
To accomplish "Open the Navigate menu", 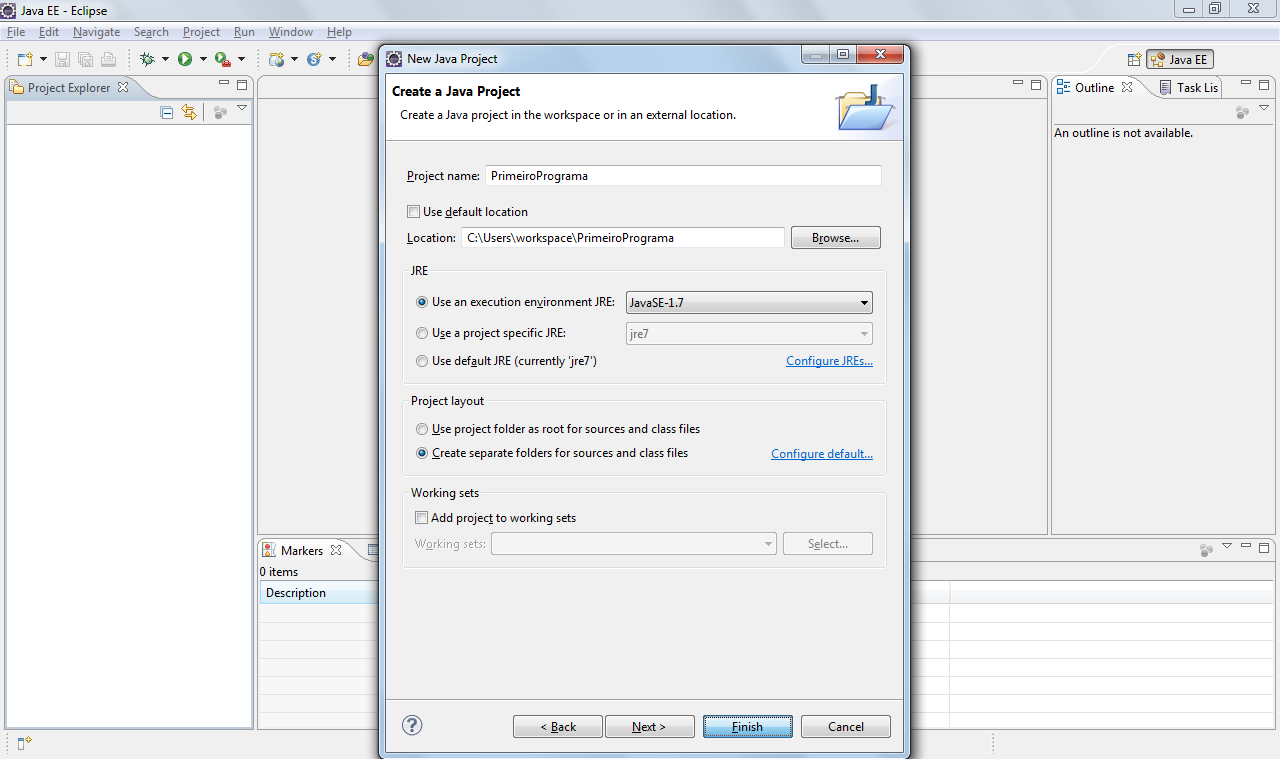I will (x=96, y=32).
